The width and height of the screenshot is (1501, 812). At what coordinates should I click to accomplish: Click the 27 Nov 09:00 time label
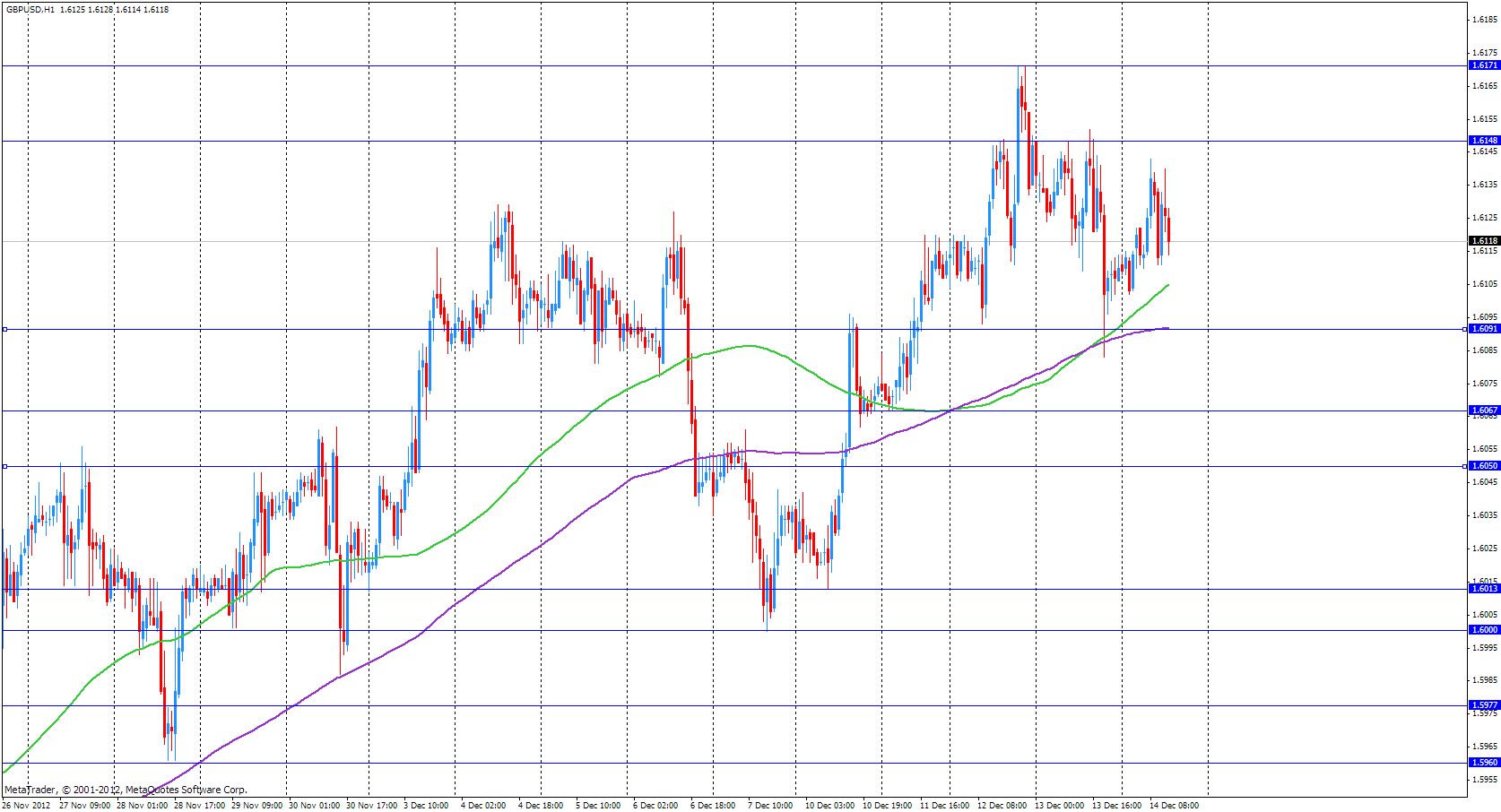[85, 806]
